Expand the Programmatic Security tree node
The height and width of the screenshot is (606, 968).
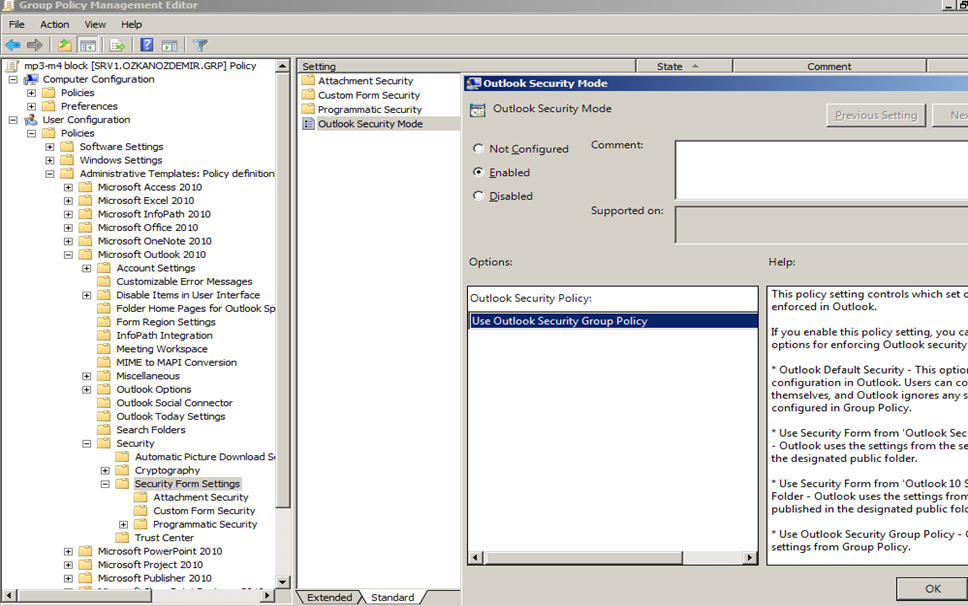(x=124, y=525)
